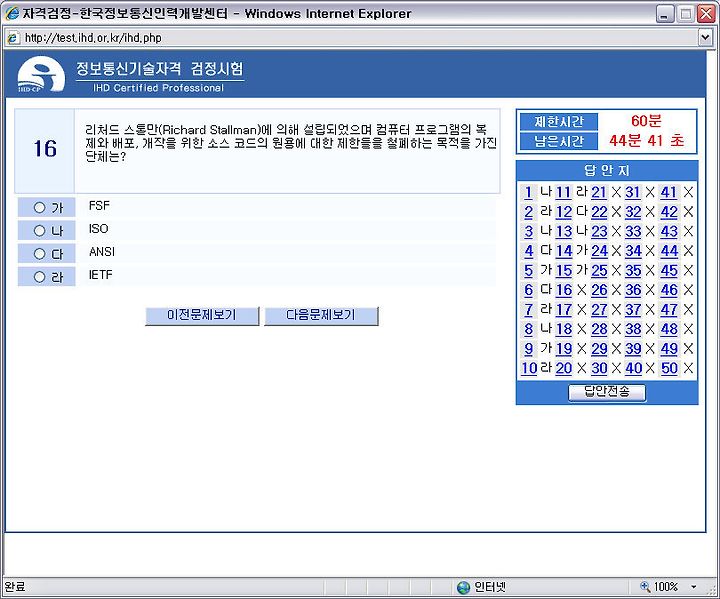This screenshot has height=599, width=720.
Task: Jump to question 11 in the answer sheet
Action: coord(563,192)
